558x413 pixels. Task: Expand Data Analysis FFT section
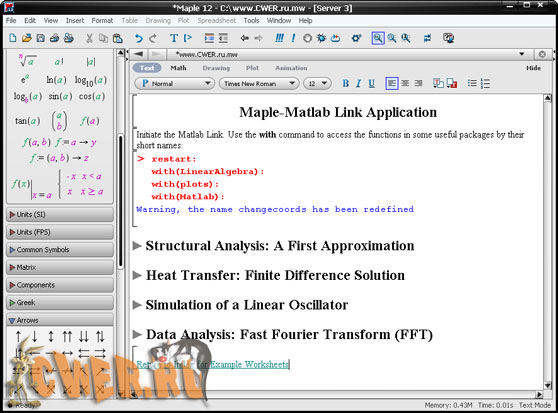137,334
